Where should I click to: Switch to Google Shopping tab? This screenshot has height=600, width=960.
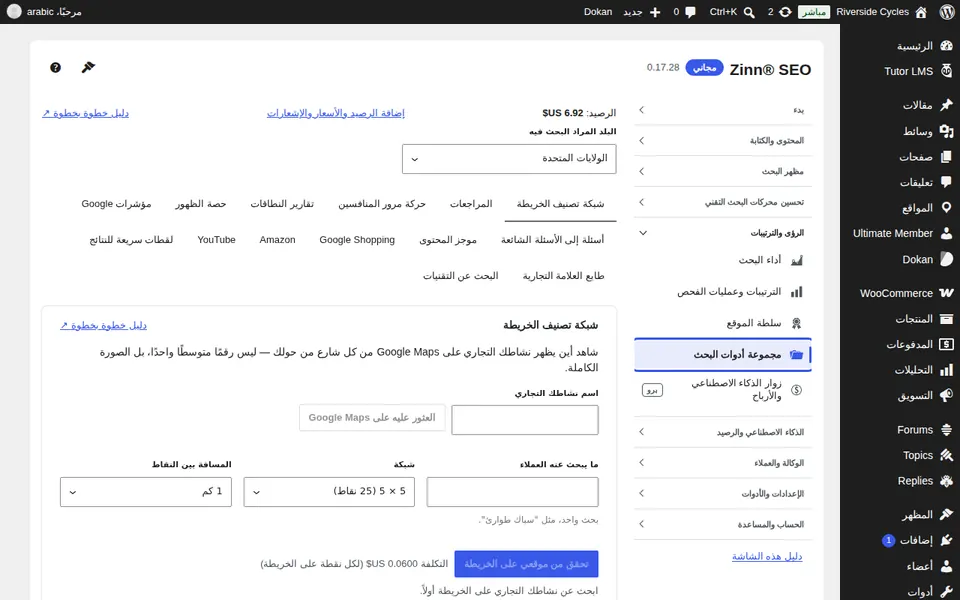[357, 240]
